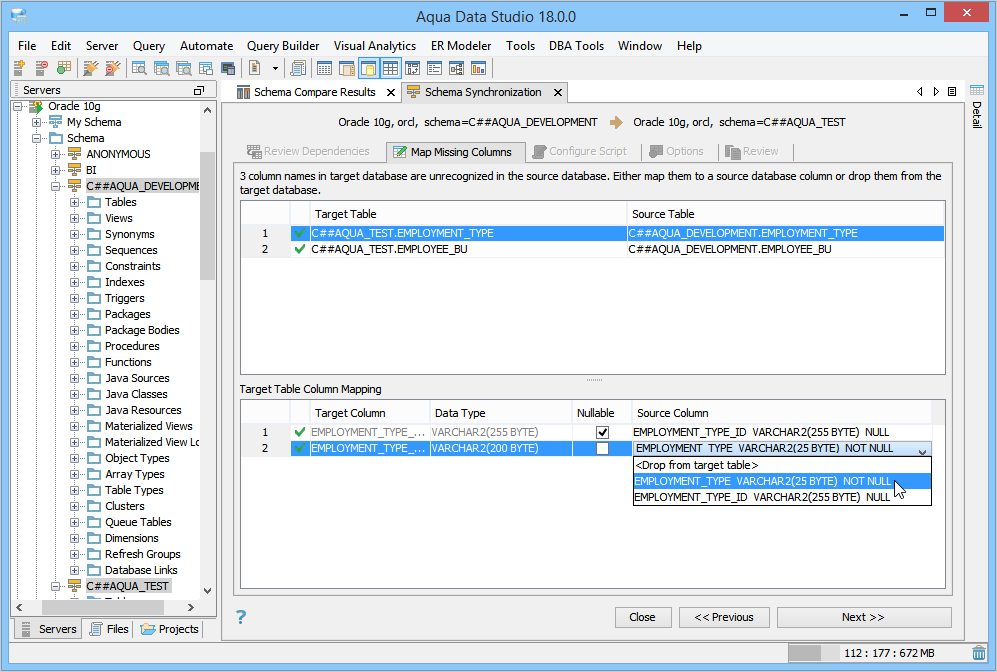This screenshot has height=672, width=997.
Task: Click the script scroll toolbar icon
Action: 298,67
